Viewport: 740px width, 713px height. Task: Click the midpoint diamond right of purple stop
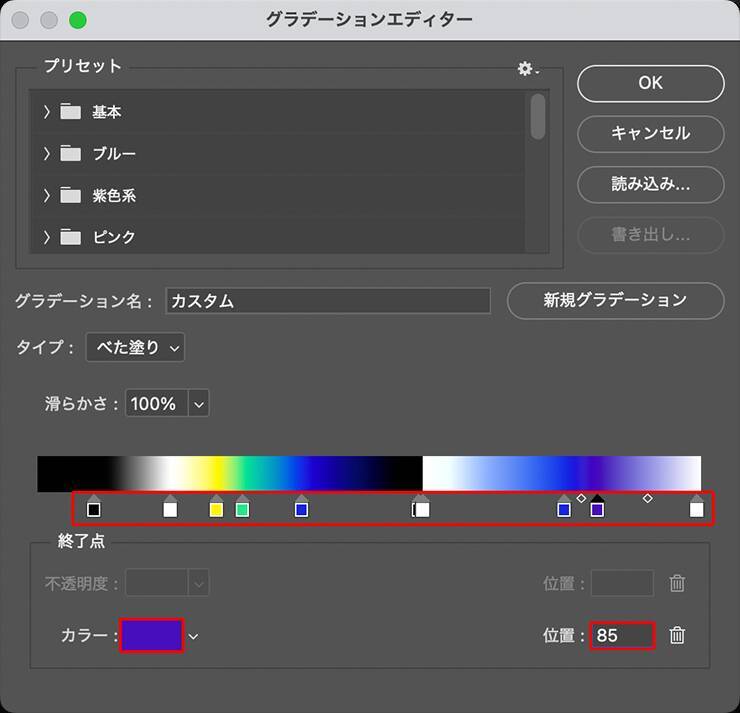647,498
